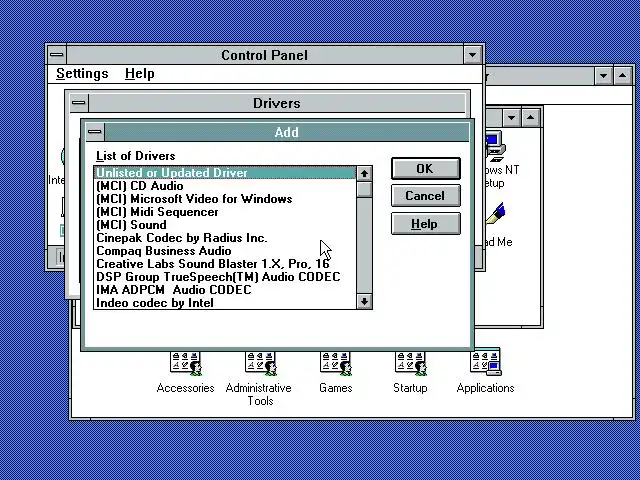Click the Games group label
This screenshot has height=480, width=640.
[x=336, y=388]
